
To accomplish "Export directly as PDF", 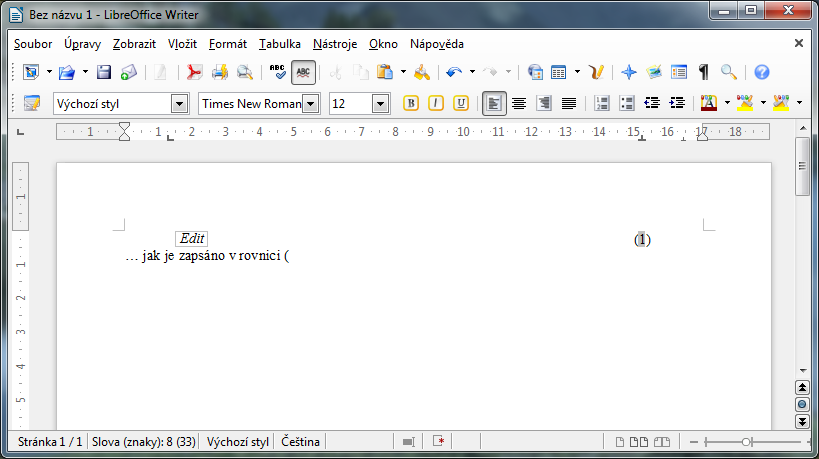I will [x=194, y=72].
